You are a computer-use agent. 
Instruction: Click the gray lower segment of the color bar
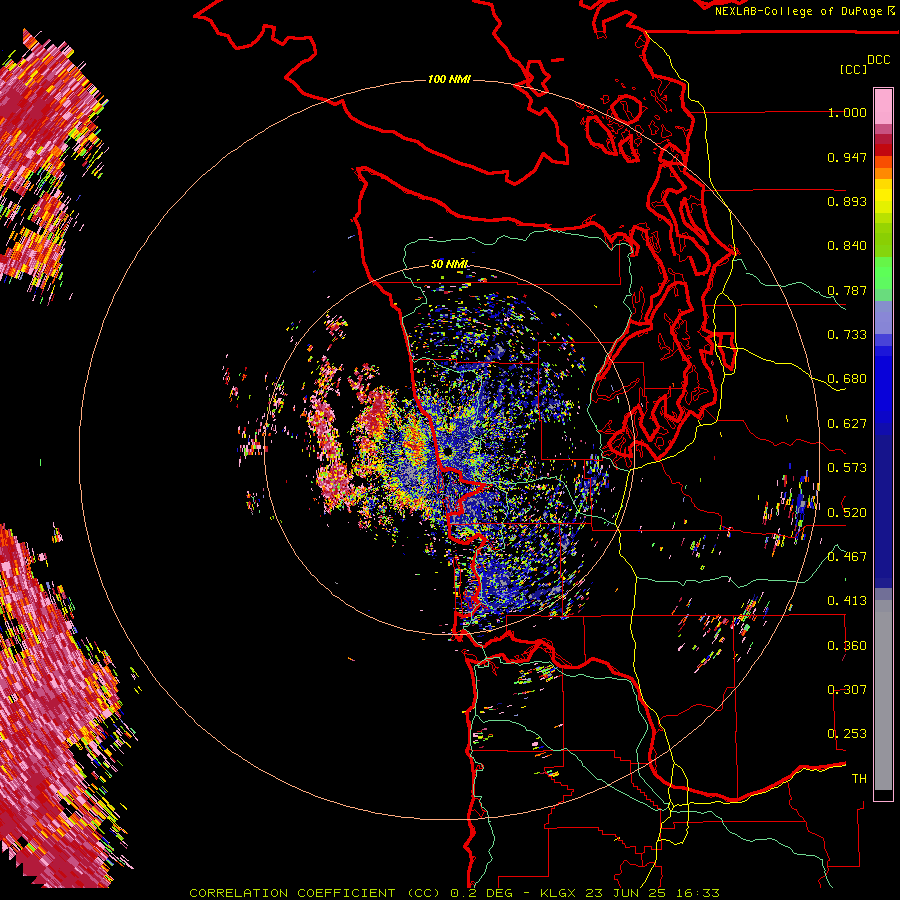pyautogui.click(x=883, y=695)
